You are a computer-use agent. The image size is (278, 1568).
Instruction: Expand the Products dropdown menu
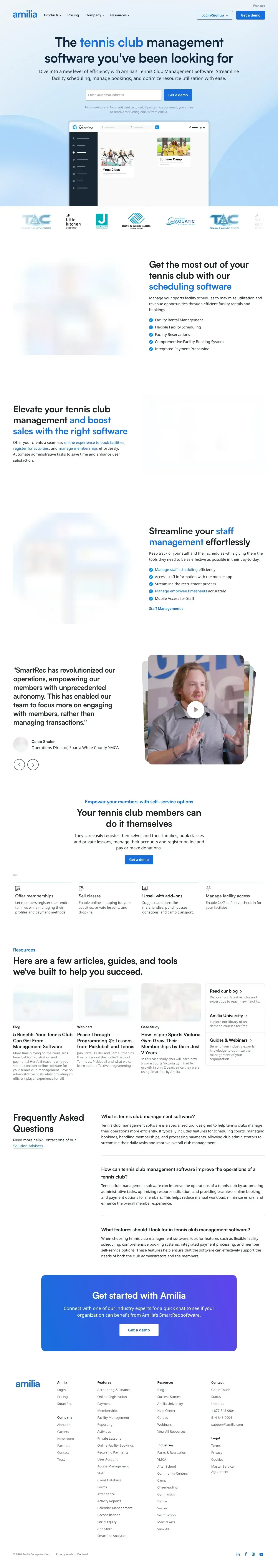tap(52, 15)
